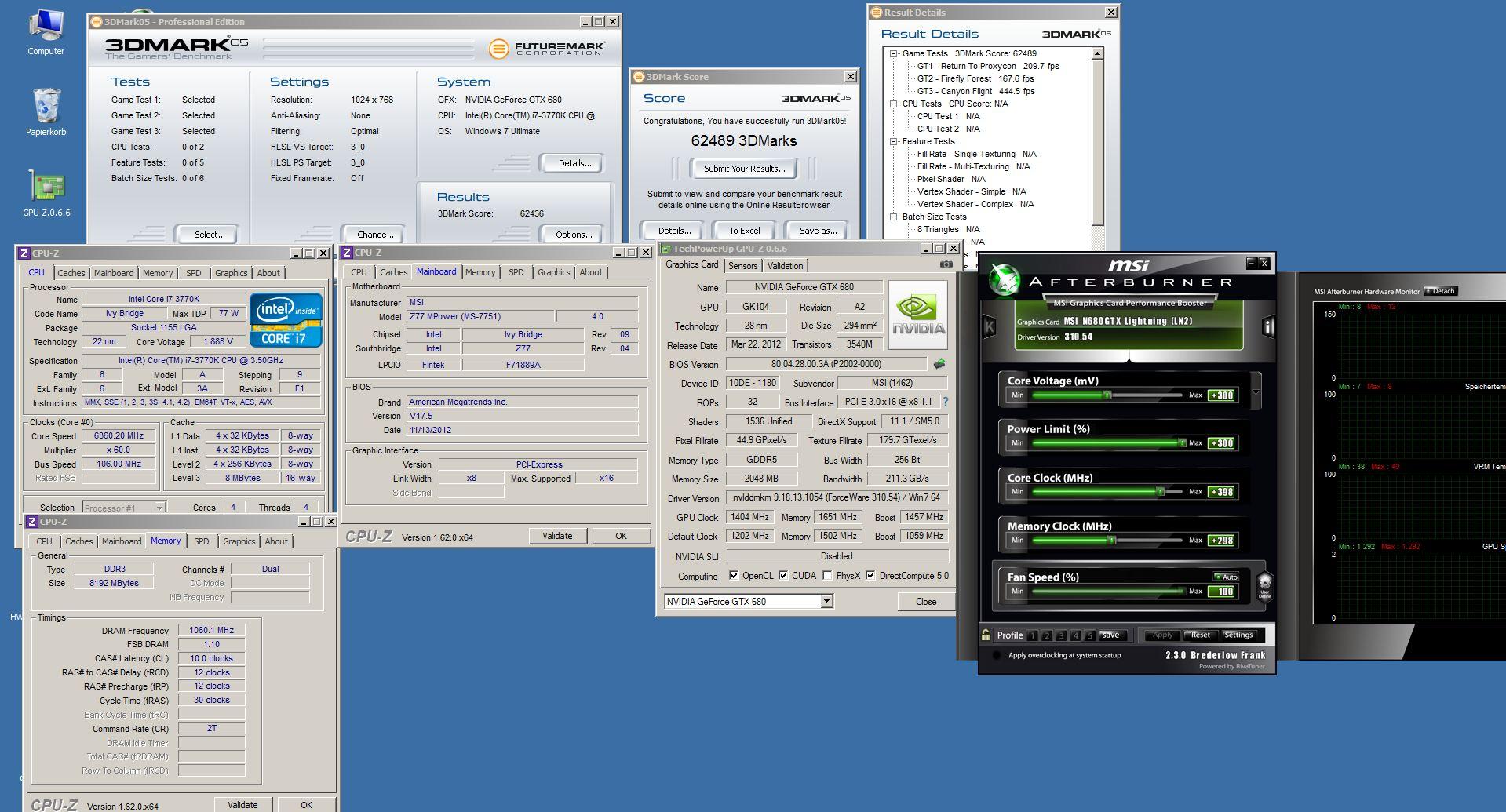Open the SPD tab in the CPU-Z Mainboard window
The width and height of the screenshot is (1506, 812).
(516, 272)
